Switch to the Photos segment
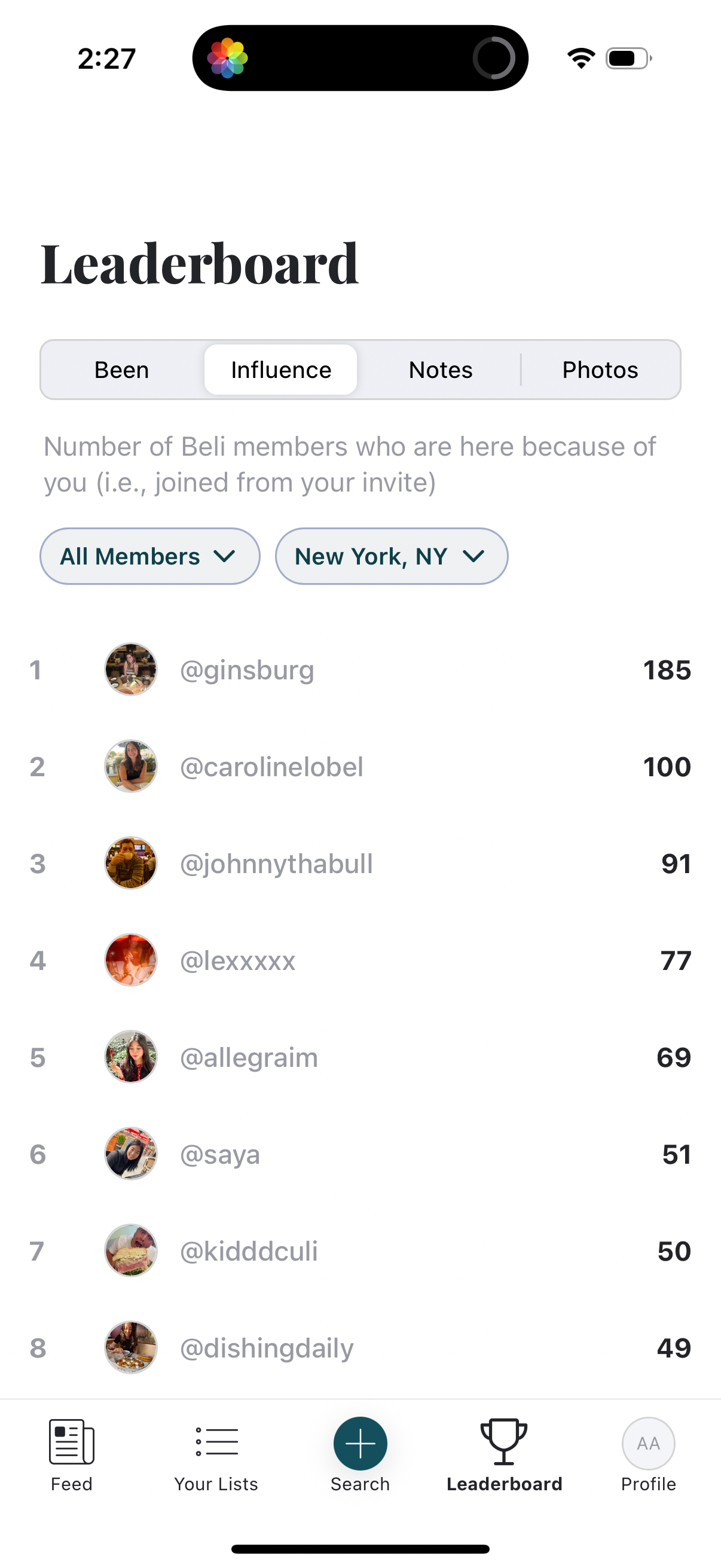This screenshot has width=721, height=1568. [600, 370]
